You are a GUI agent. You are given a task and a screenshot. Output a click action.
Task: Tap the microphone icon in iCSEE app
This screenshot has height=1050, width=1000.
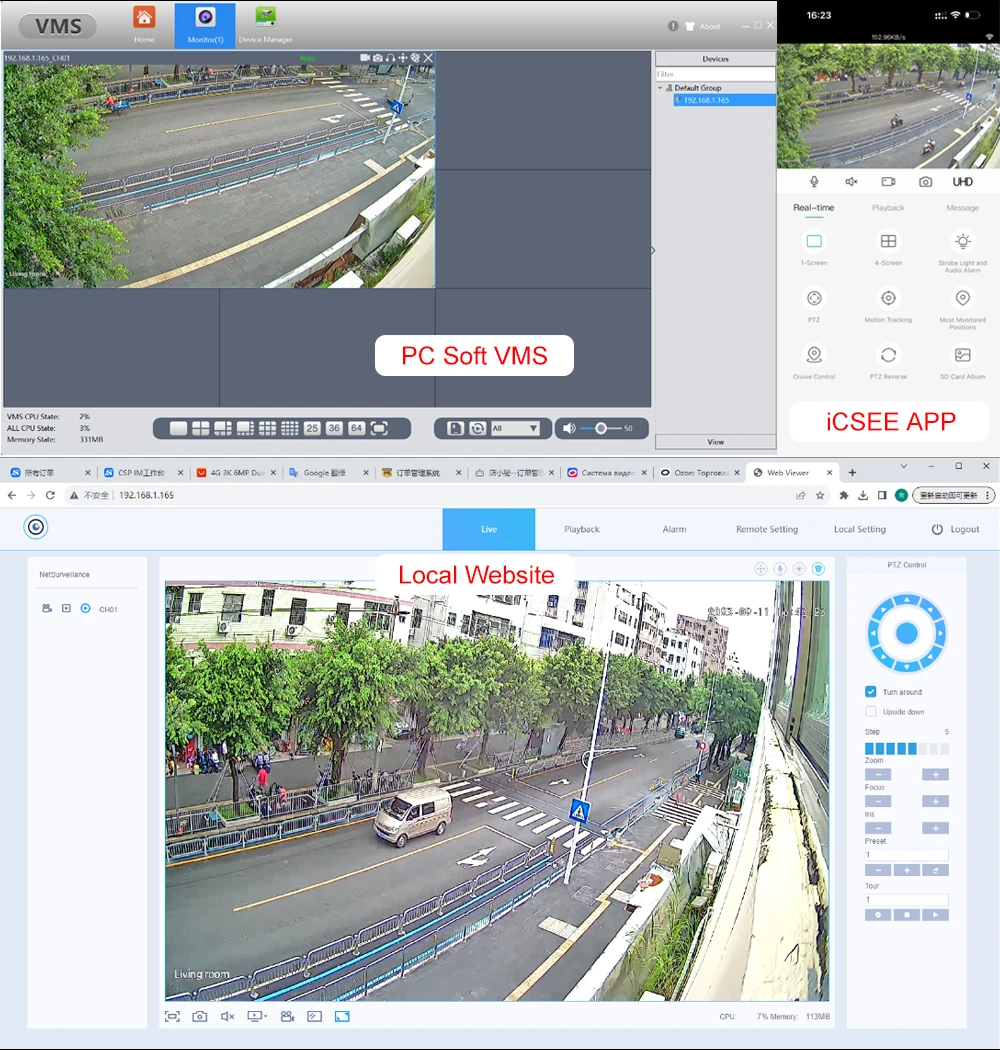pos(814,182)
